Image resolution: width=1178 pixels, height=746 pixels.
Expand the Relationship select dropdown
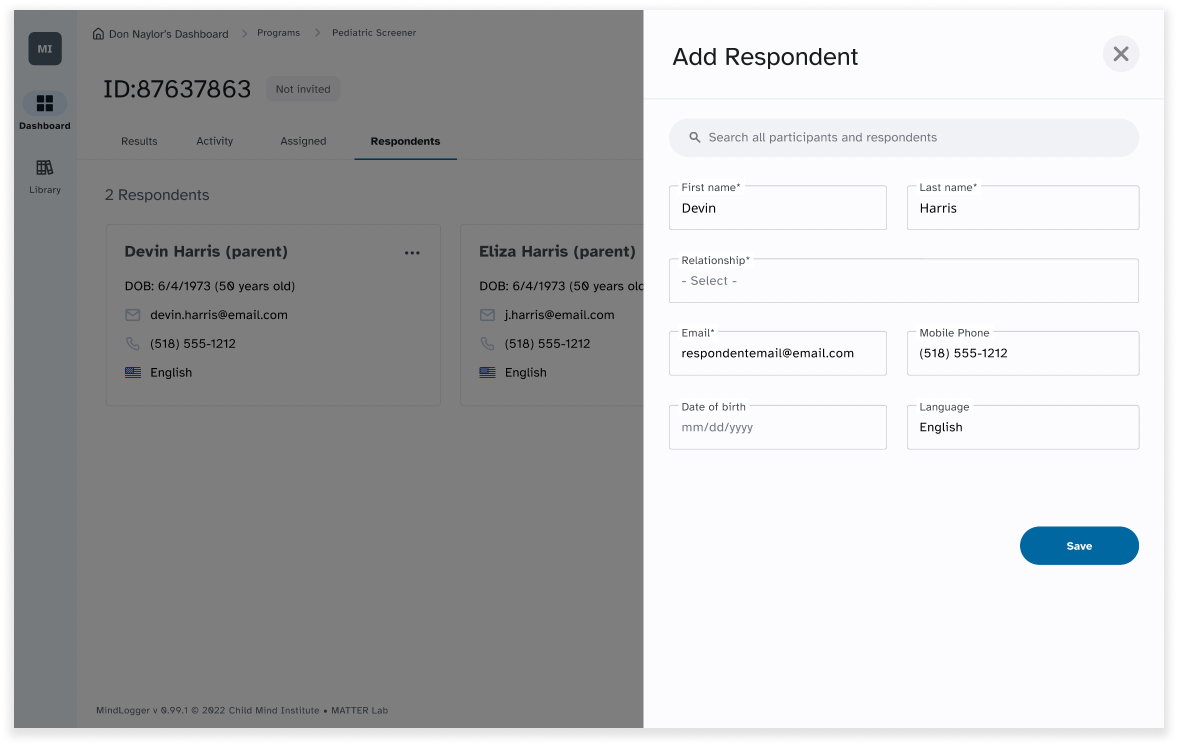(903, 281)
